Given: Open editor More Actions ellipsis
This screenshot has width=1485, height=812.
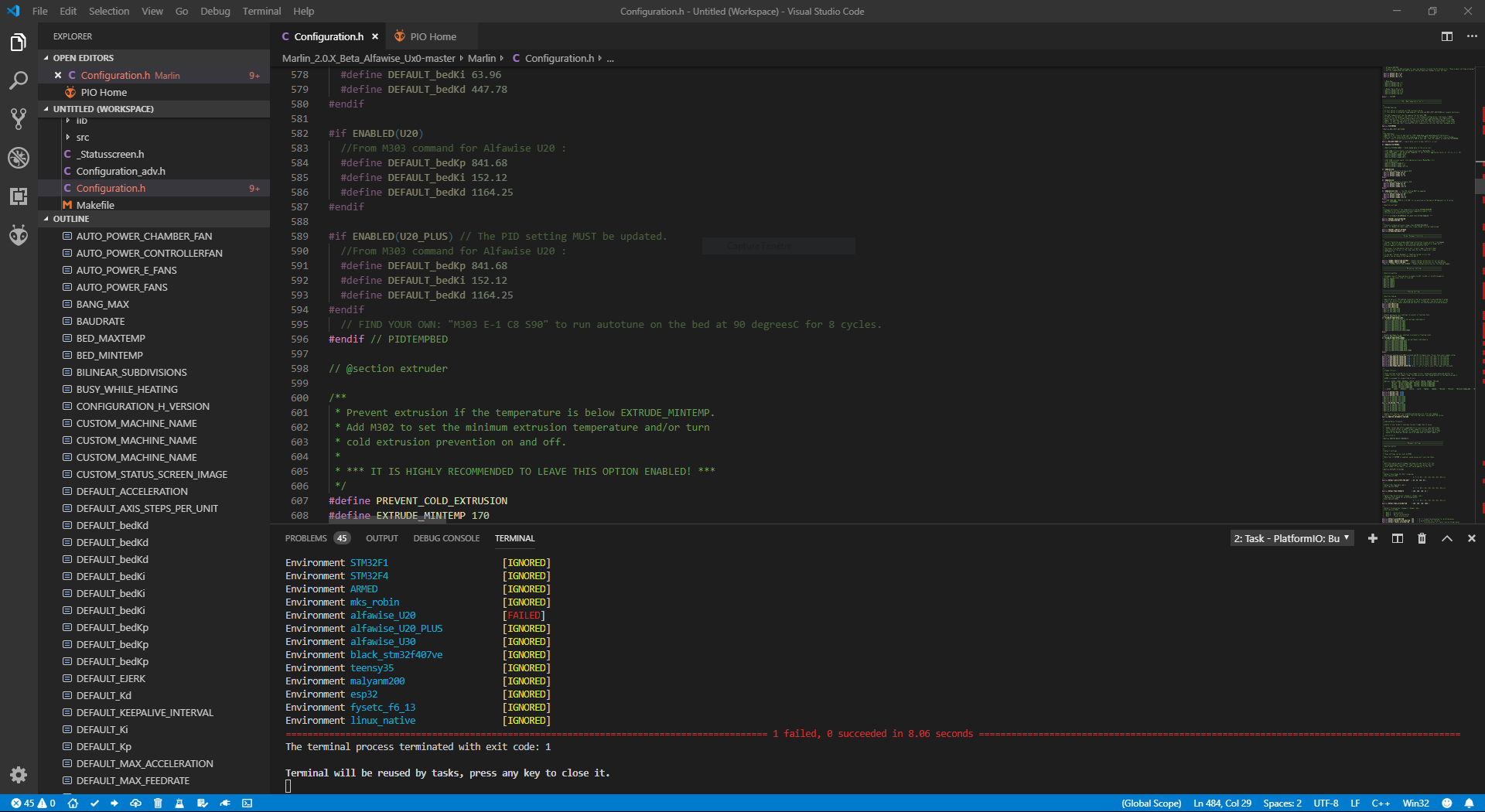Looking at the screenshot, I should (x=1472, y=36).
